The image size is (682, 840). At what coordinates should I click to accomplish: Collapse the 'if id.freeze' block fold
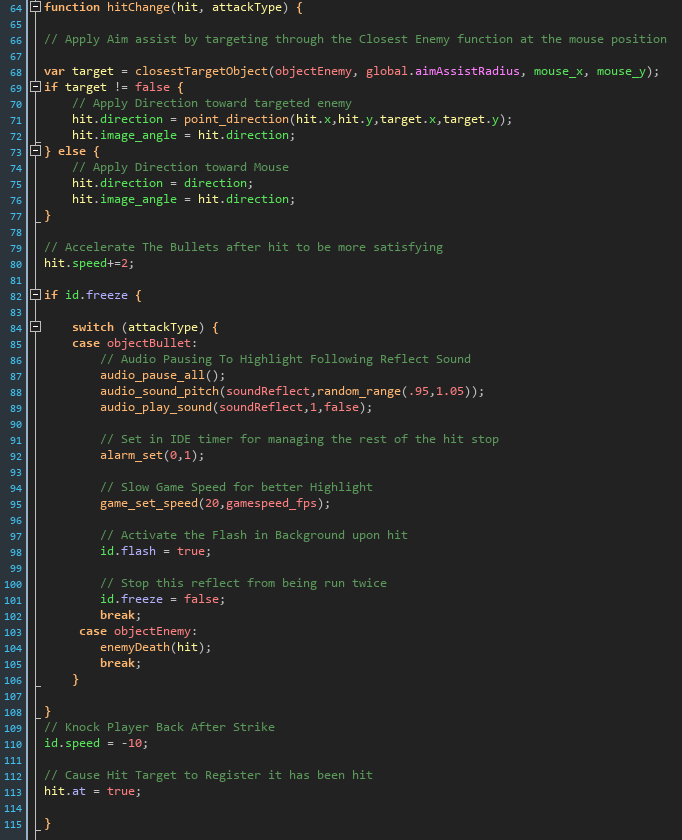click(35, 295)
